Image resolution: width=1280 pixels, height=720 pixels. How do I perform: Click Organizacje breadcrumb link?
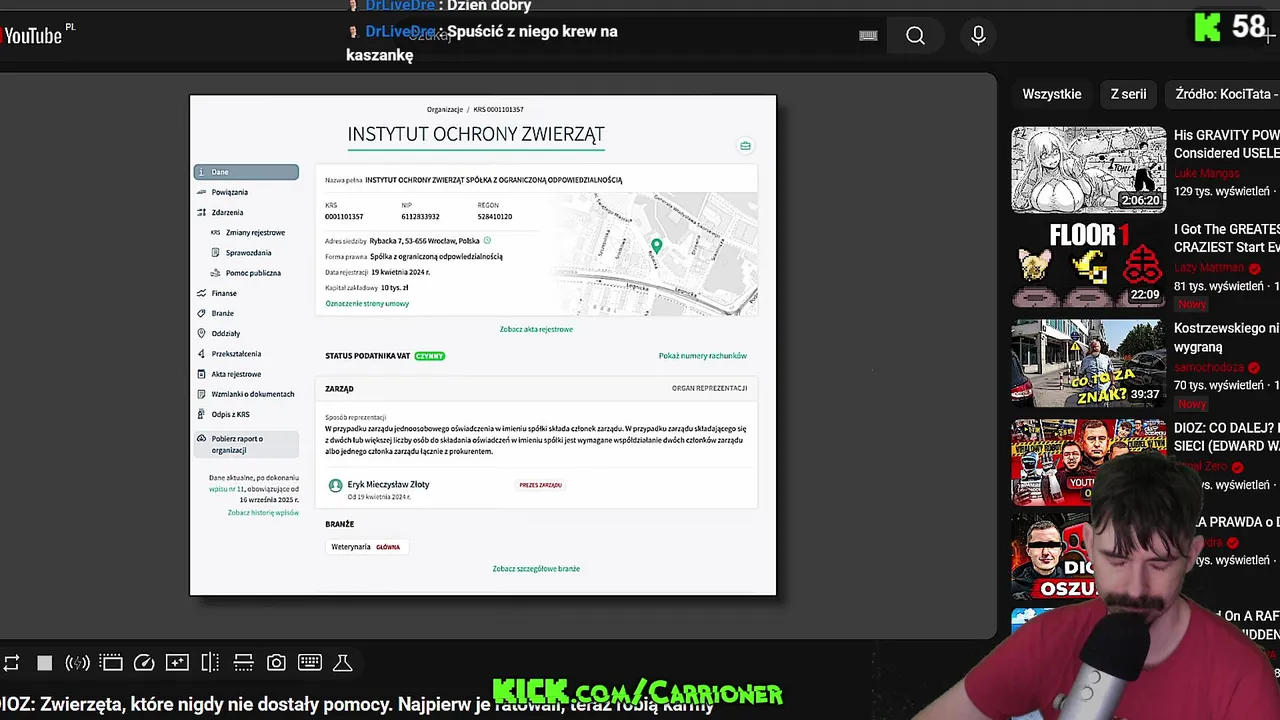click(x=444, y=109)
